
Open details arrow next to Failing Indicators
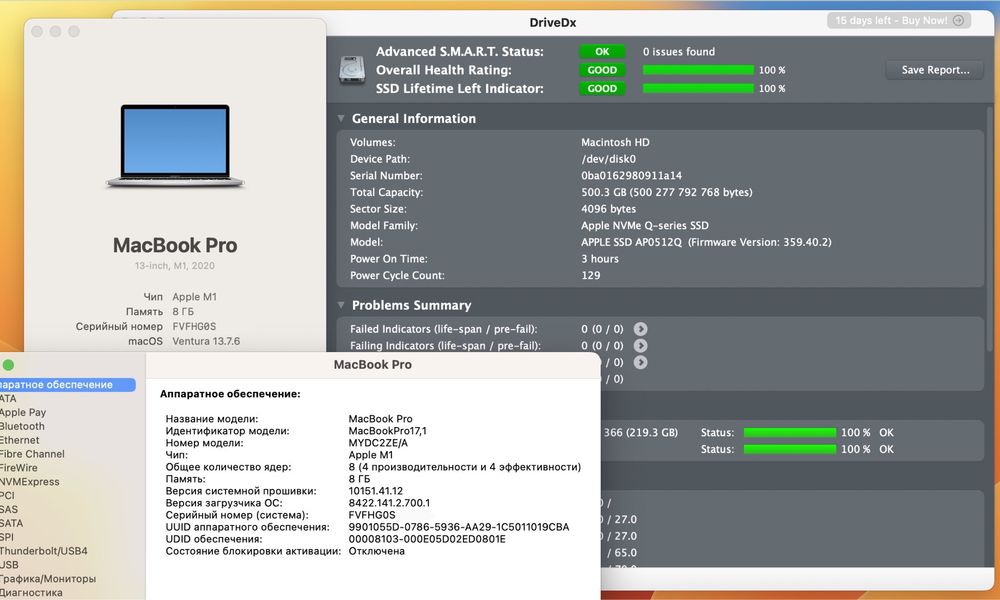640,346
